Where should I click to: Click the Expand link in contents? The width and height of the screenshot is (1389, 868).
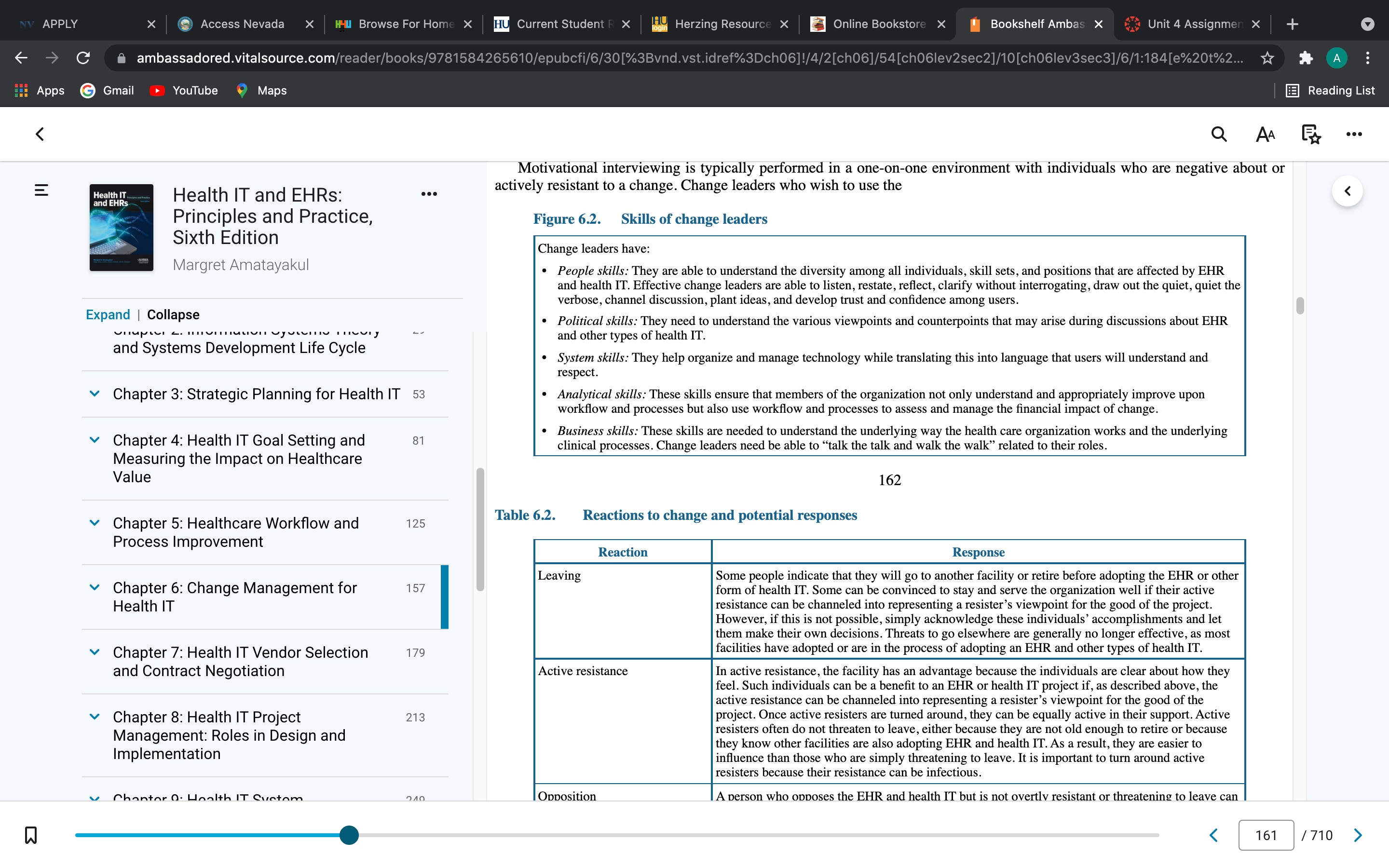[x=108, y=314]
